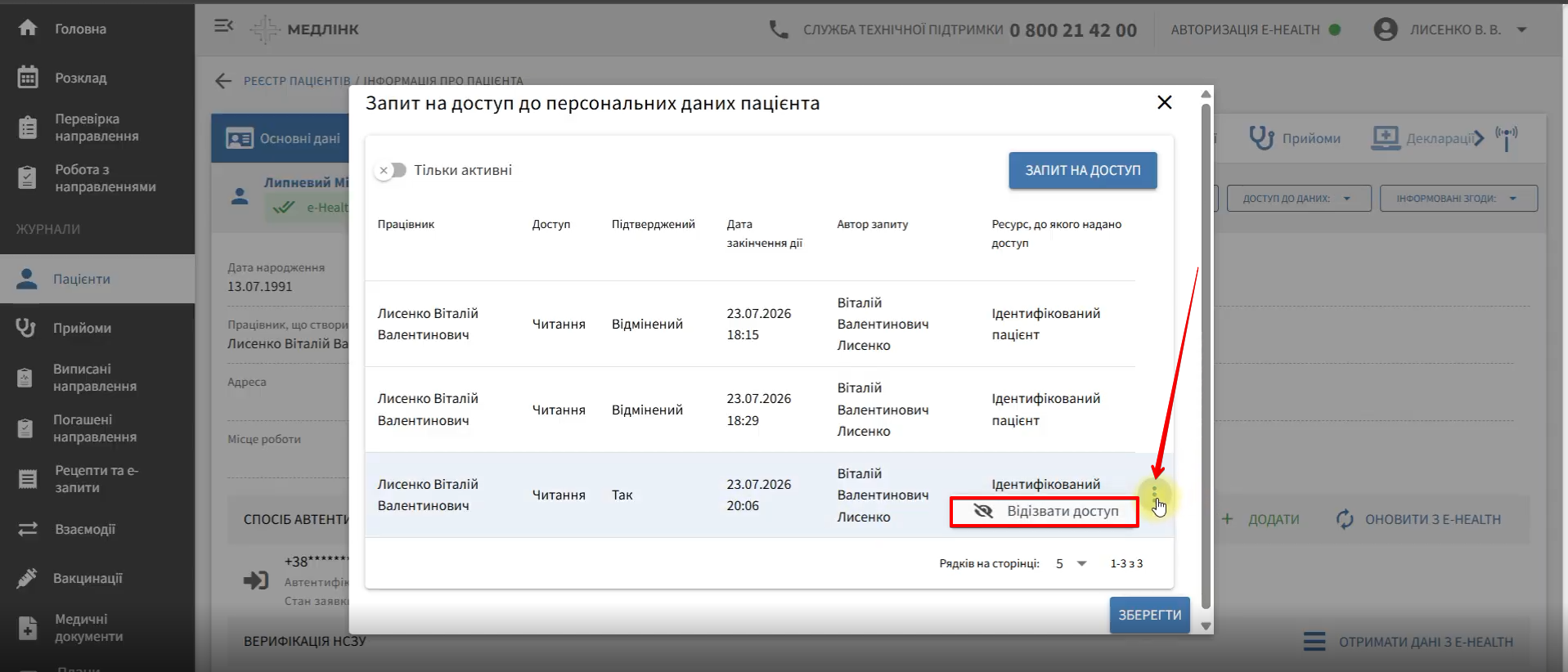Viewport: 1568px width, 672px height.
Task: Click the МЕДЛІНК logo
Action: tap(304, 29)
